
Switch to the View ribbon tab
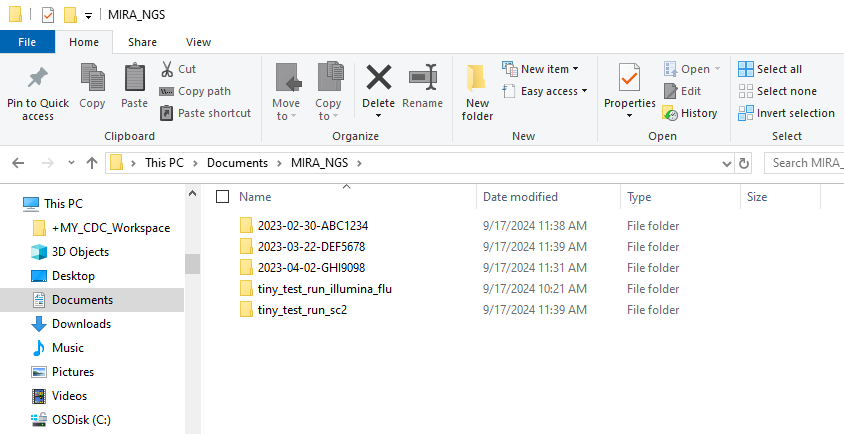pyautogui.click(x=198, y=42)
